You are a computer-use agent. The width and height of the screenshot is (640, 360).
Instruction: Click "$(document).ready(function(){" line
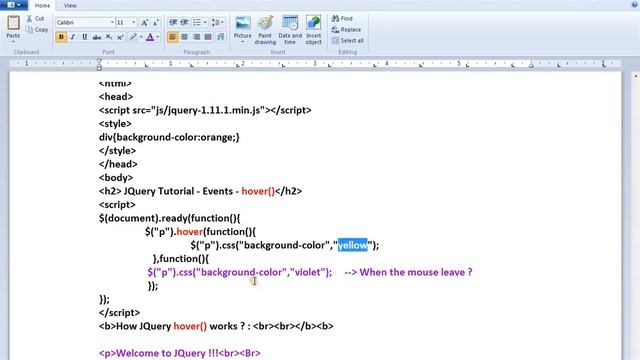coord(169,218)
